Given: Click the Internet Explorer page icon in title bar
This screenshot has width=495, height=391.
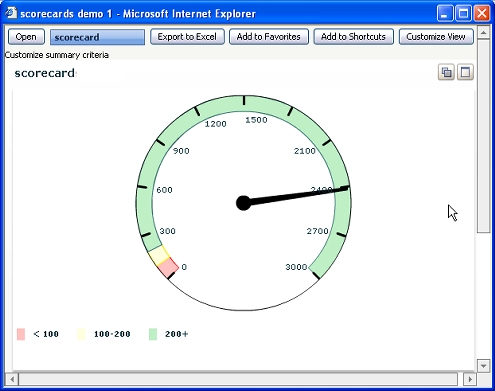Looking at the screenshot, I should tap(11, 13).
